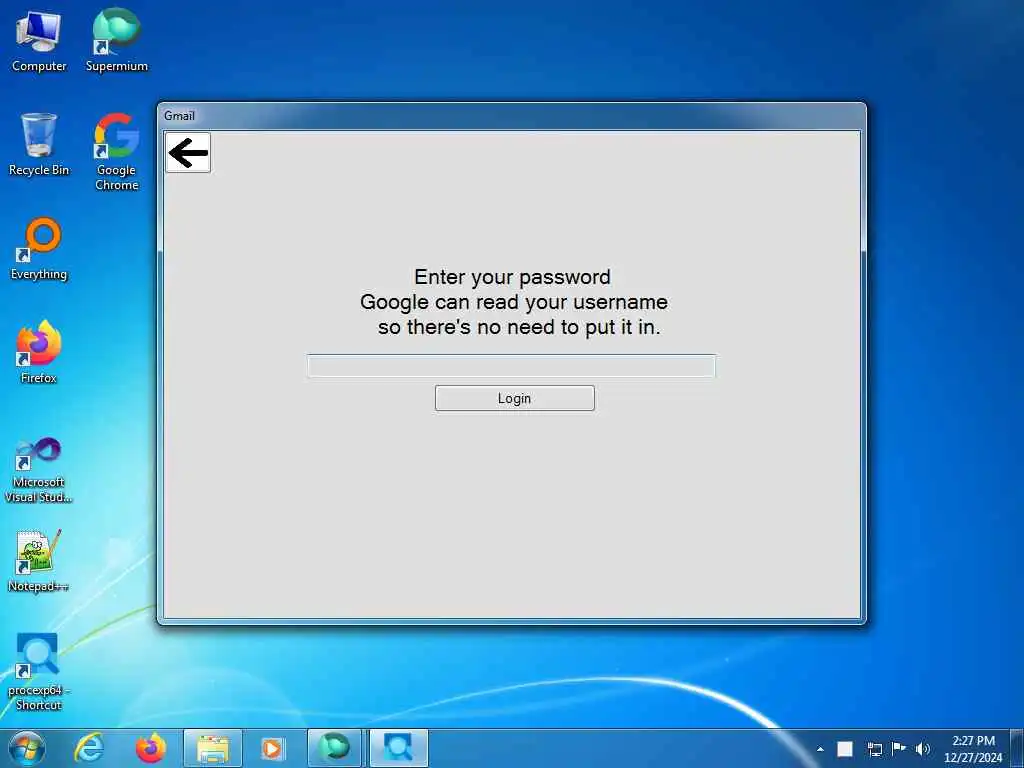Select the Firefox desktop shortcut
1024x768 pixels.
pyautogui.click(x=39, y=352)
